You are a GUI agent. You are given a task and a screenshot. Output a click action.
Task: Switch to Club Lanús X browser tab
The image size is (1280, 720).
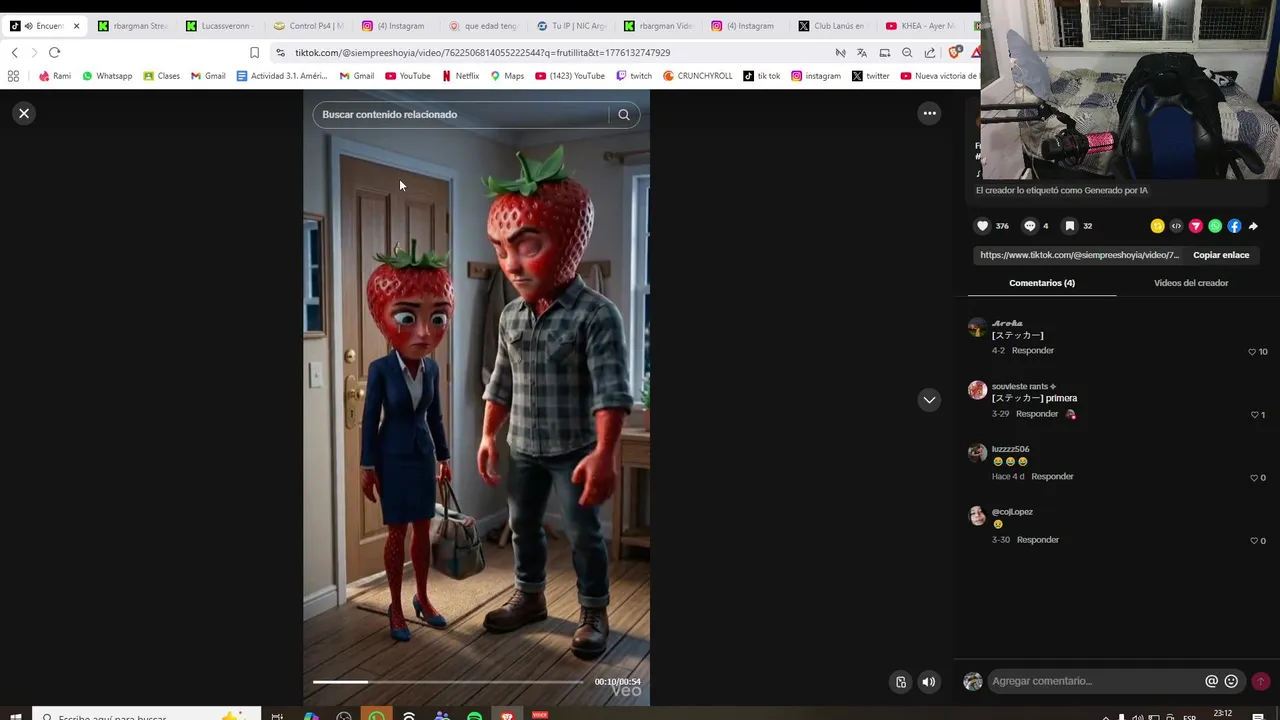point(832,26)
